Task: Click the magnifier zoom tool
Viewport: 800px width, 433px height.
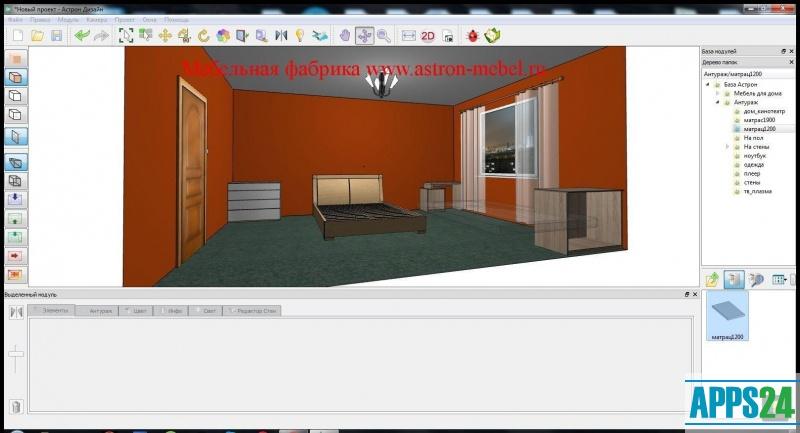Action: 384,36
